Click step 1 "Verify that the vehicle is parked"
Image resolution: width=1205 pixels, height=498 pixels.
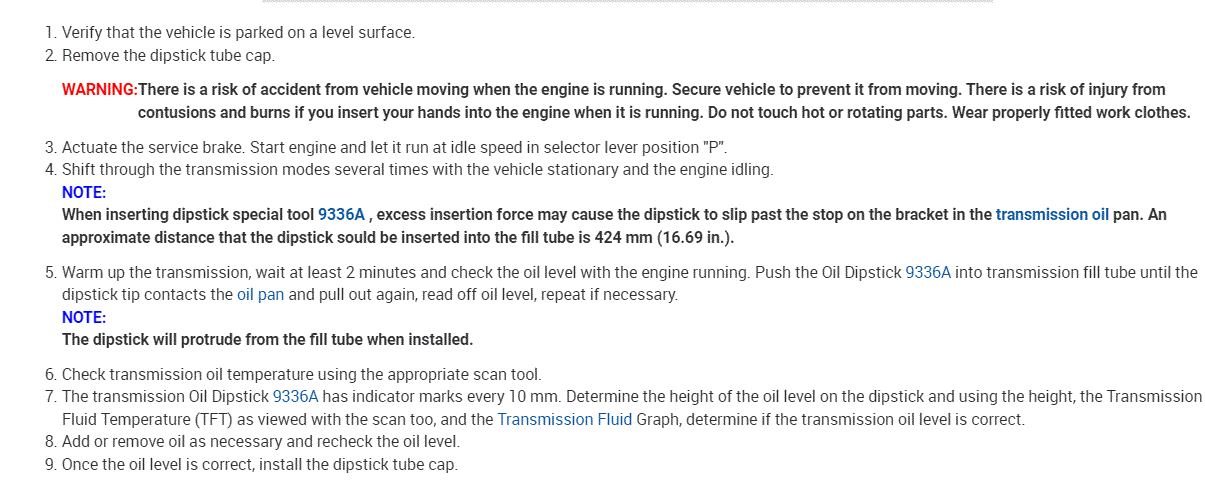point(238,33)
